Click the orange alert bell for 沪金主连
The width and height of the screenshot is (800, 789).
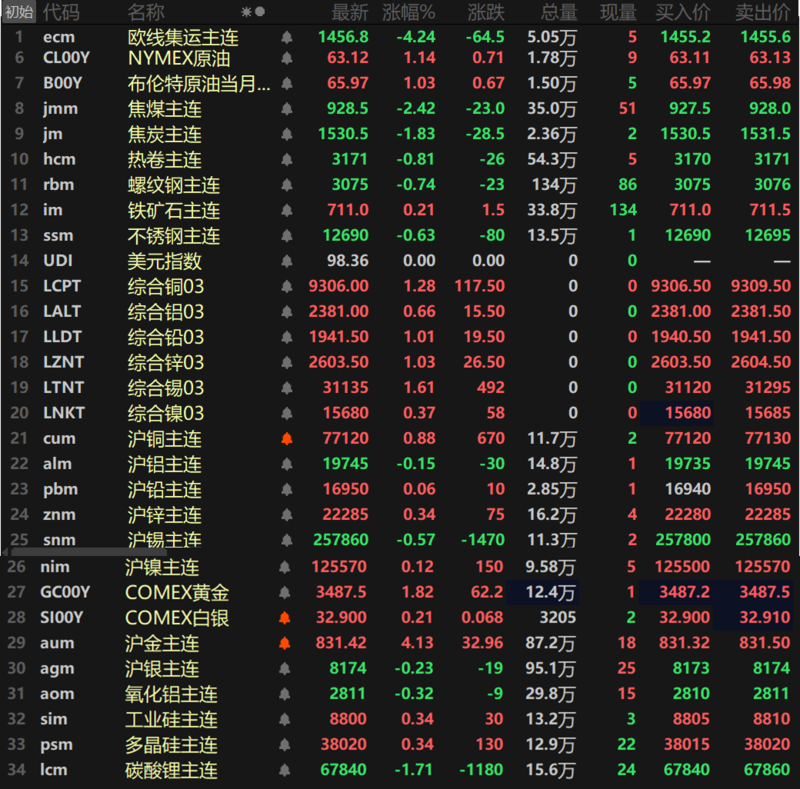tap(287, 643)
